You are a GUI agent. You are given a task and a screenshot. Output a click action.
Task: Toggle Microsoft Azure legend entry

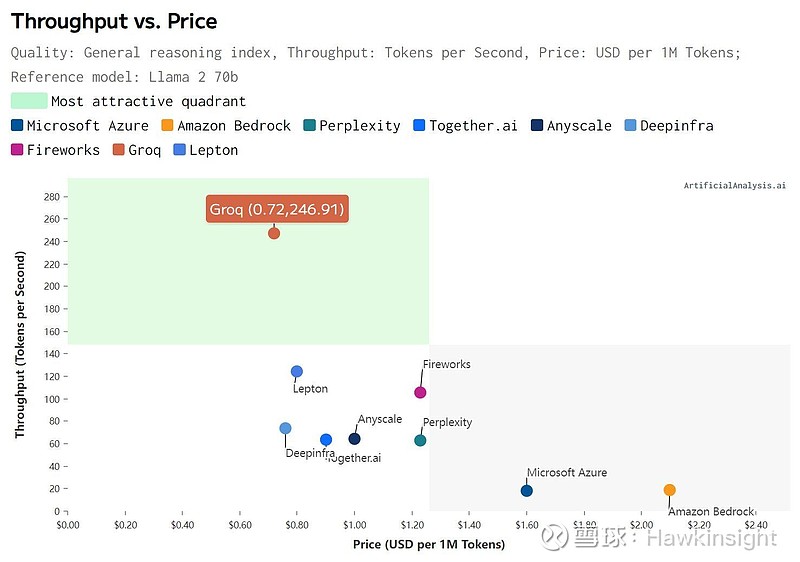pyautogui.click(x=87, y=126)
